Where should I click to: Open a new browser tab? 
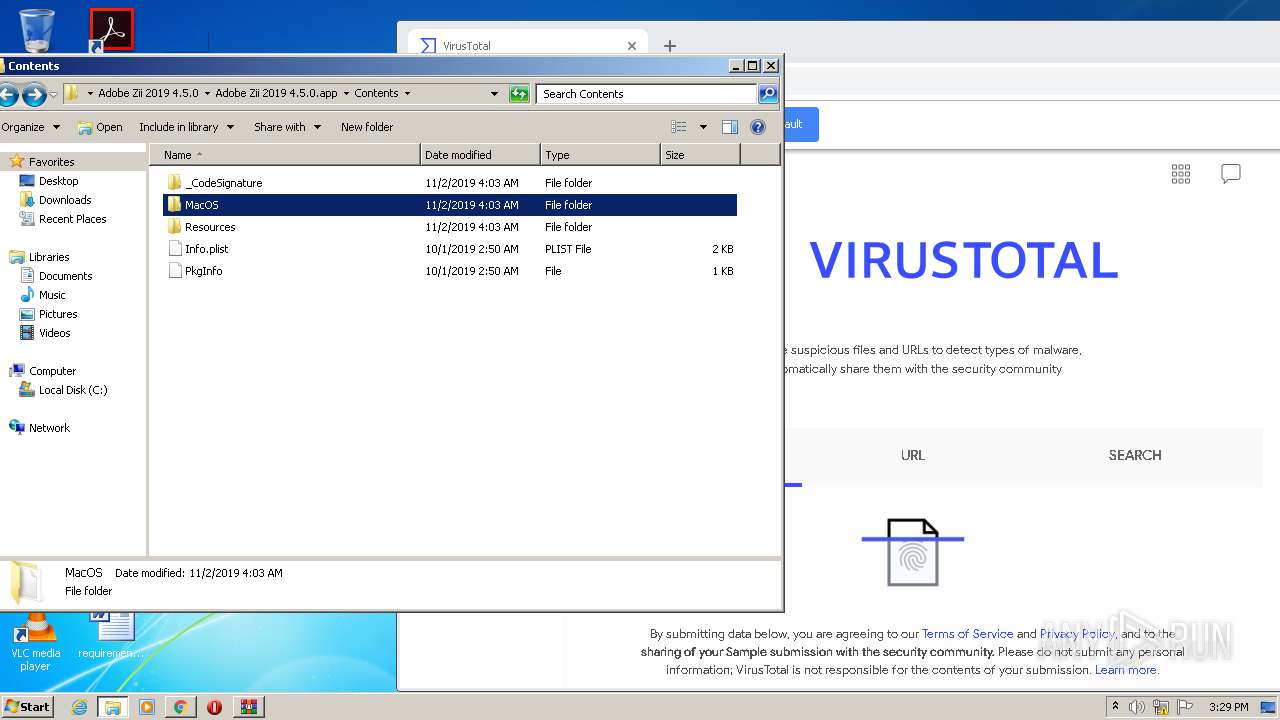(670, 46)
